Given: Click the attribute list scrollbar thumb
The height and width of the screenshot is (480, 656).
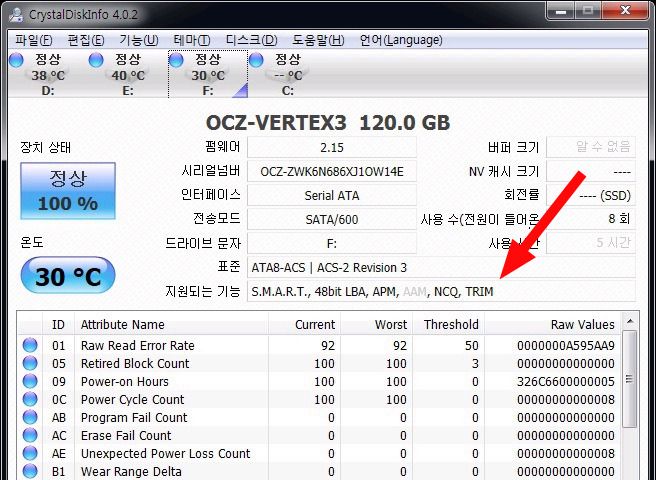Looking at the screenshot, I should pos(630,379).
